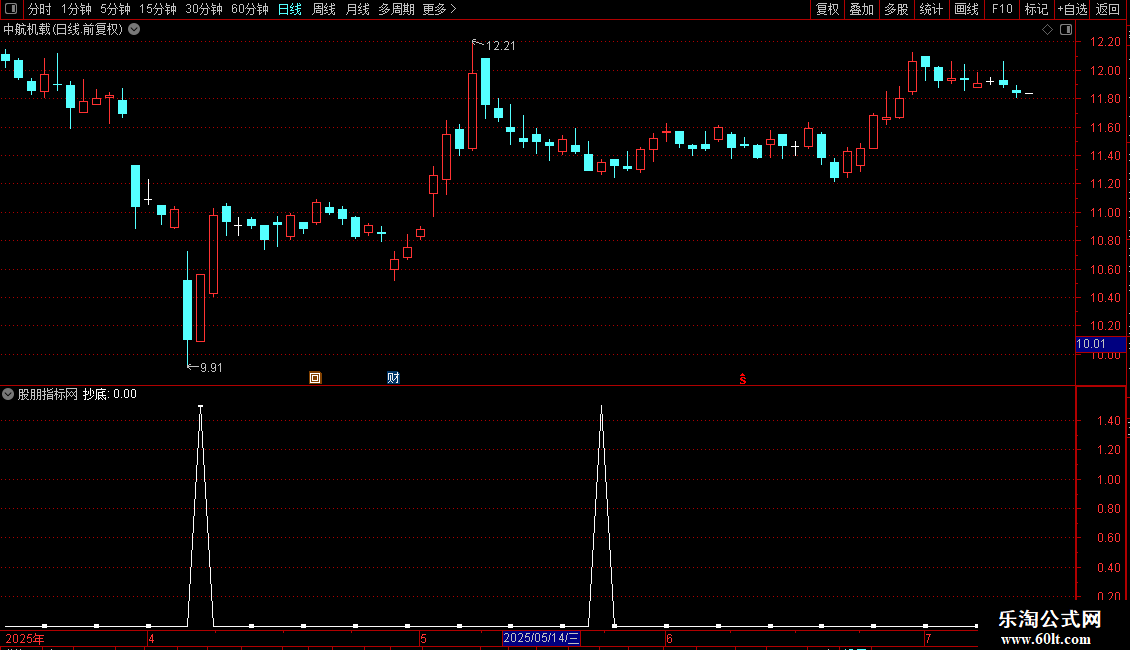Open the 统计 statistics tool

[931, 9]
